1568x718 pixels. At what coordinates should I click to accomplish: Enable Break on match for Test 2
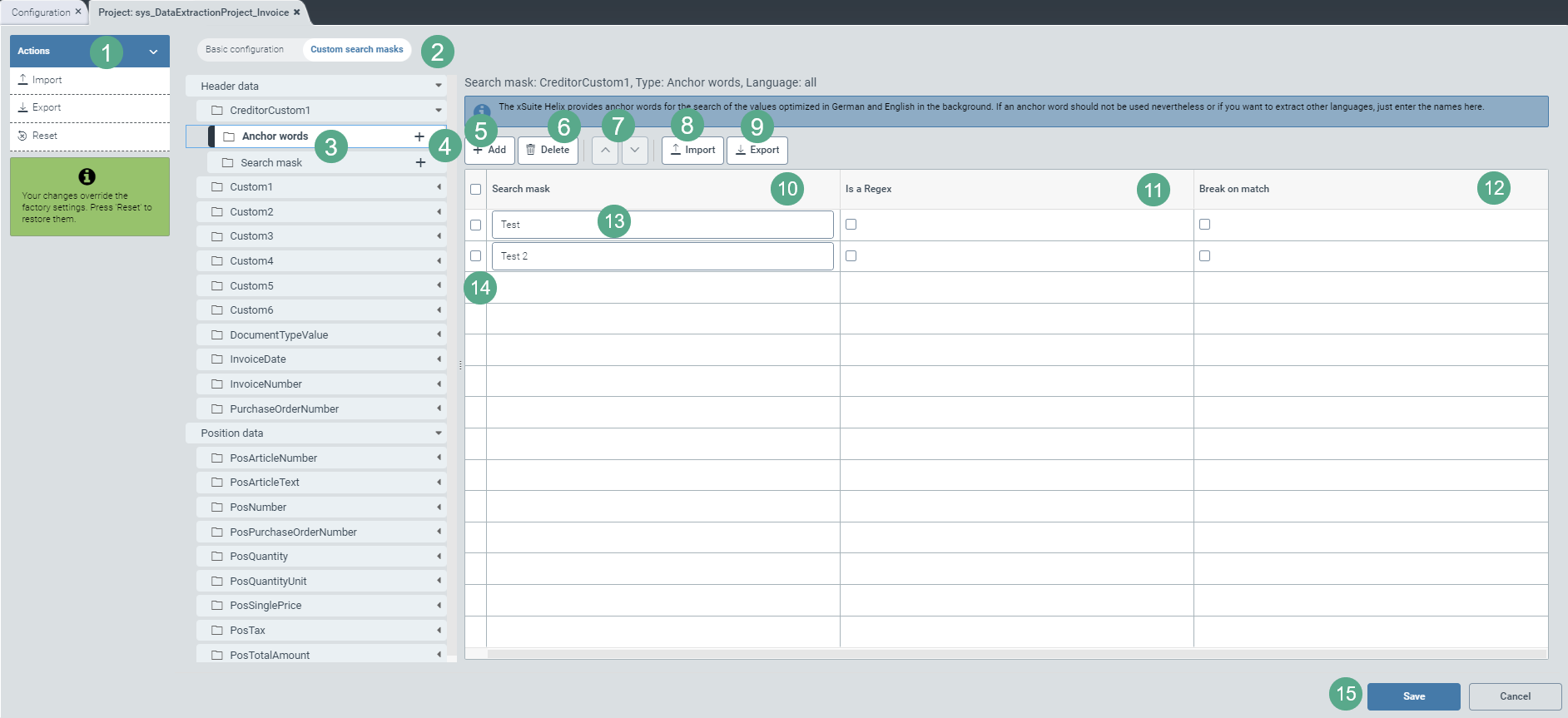point(1204,256)
